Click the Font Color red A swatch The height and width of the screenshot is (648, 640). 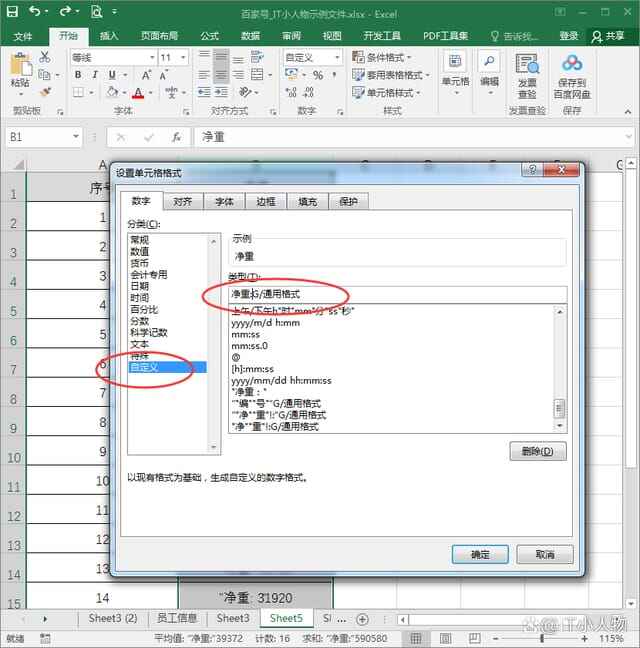tap(138, 93)
